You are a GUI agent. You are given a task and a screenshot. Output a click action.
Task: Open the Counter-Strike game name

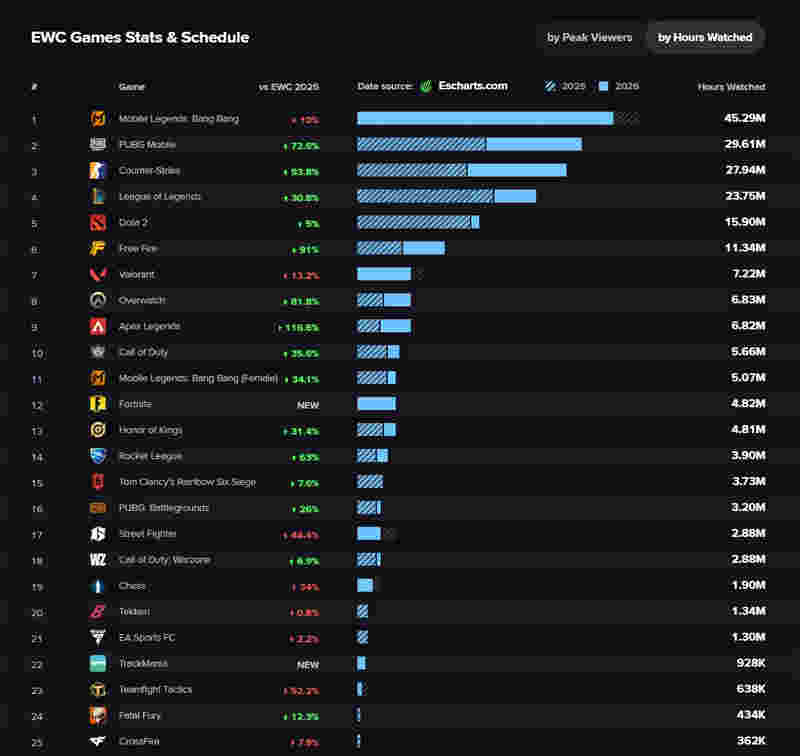coord(149,171)
